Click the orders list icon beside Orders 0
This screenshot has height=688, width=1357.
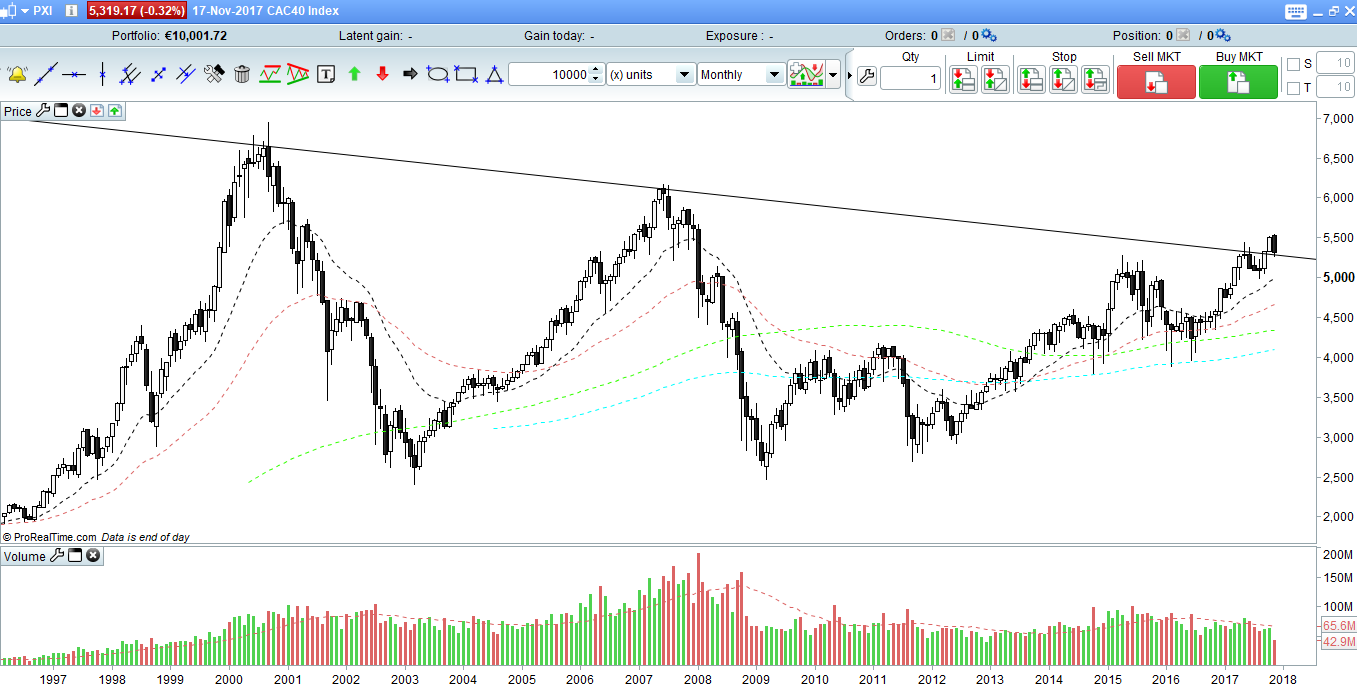pos(949,36)
